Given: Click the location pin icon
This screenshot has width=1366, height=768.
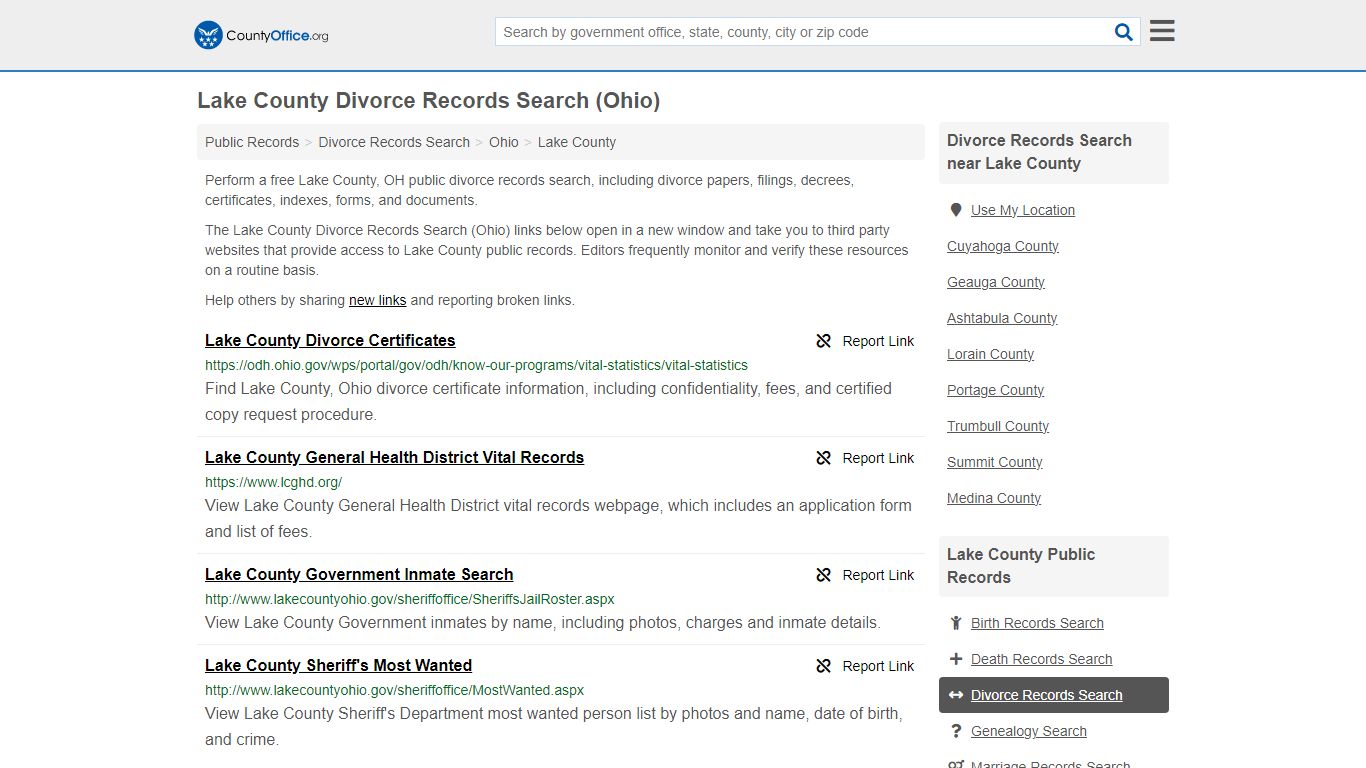Looking at the screenshot, I should [x=956, y=210].
